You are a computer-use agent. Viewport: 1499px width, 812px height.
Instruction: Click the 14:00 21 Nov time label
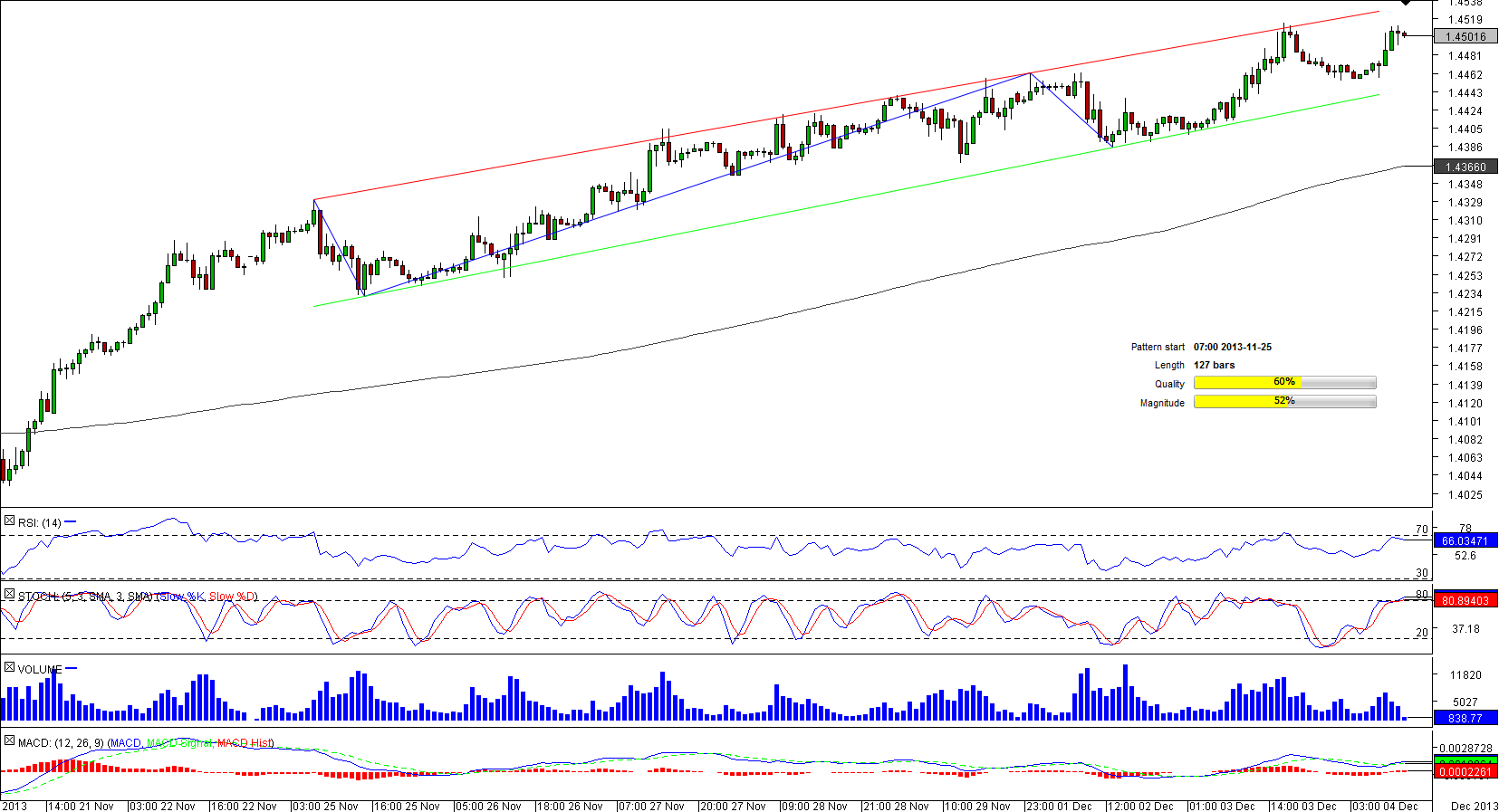click(x=82, y=807)
